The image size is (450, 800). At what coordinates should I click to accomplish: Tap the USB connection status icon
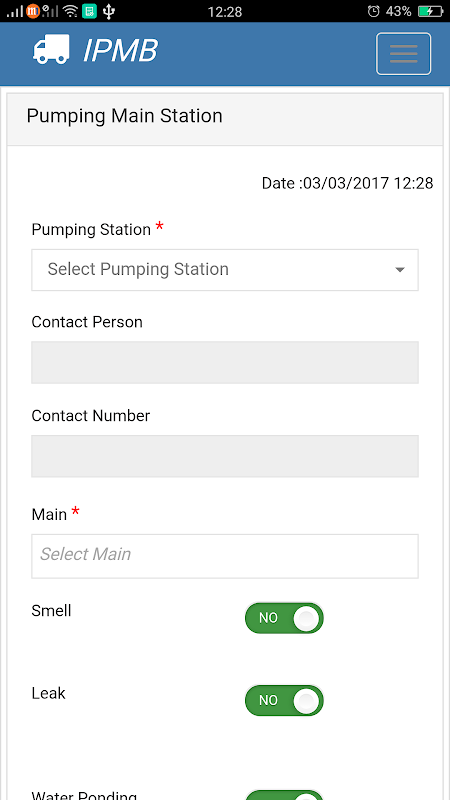pyautogui.click(x=108, y=11)
